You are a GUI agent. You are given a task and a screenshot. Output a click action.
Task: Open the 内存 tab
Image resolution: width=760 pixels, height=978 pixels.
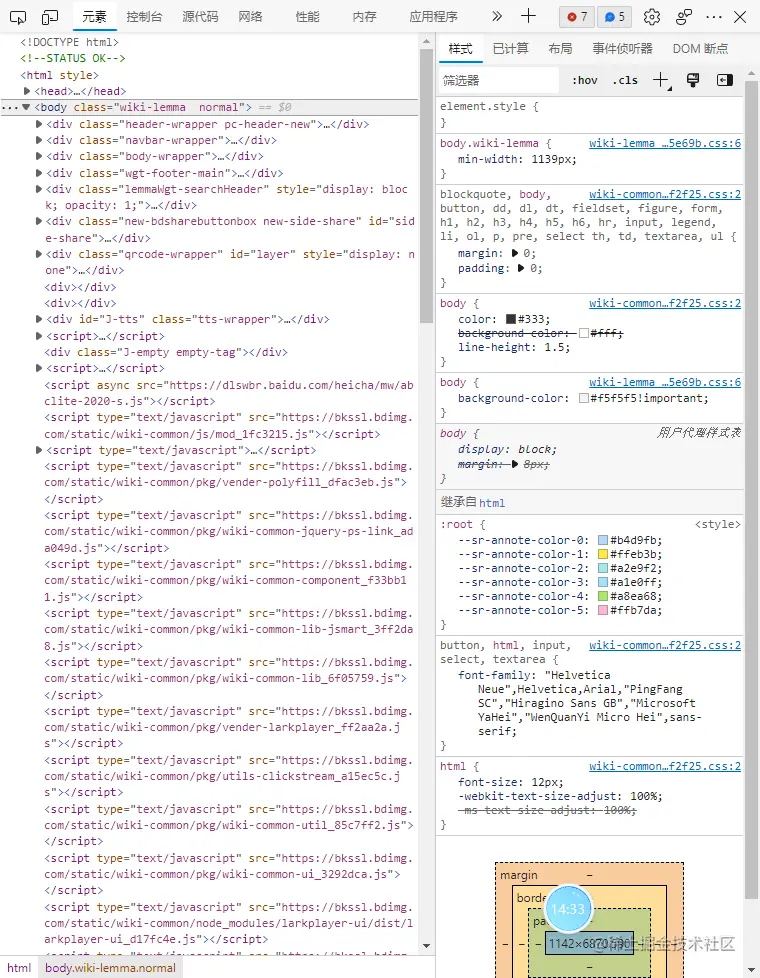(x=364, y=17)
